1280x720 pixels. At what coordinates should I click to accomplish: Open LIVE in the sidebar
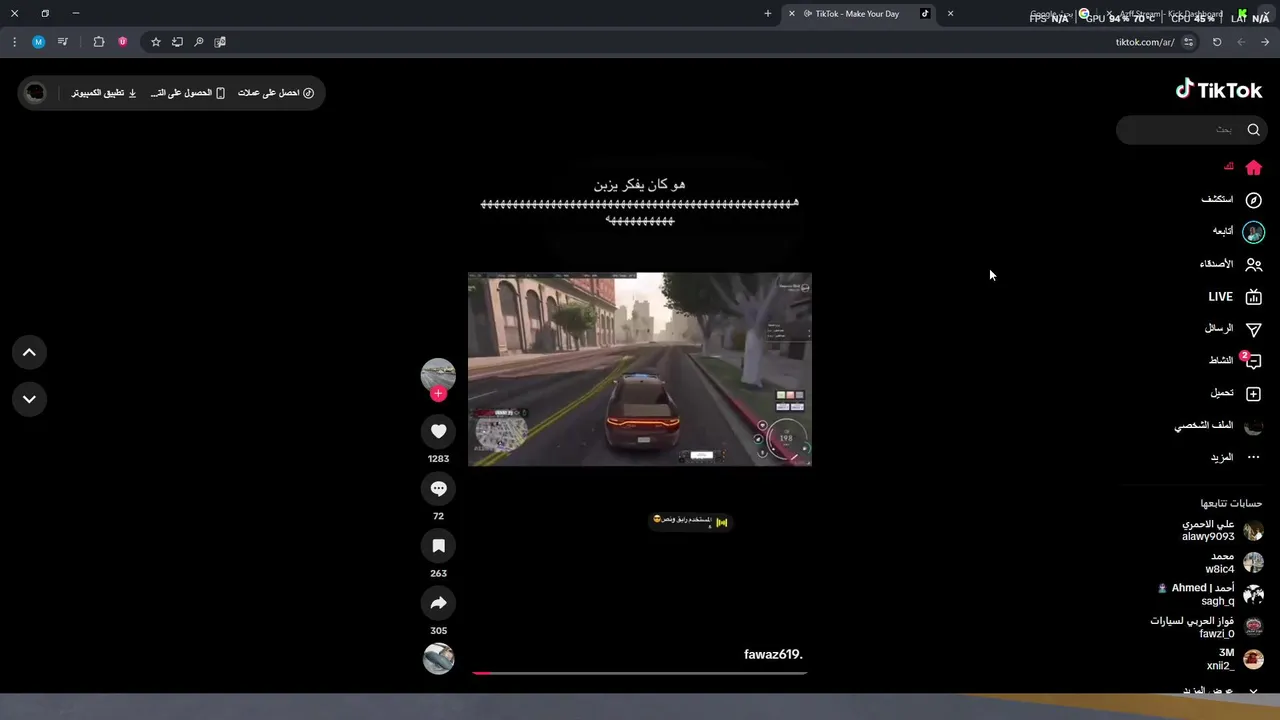click(x=1235, y=297)
